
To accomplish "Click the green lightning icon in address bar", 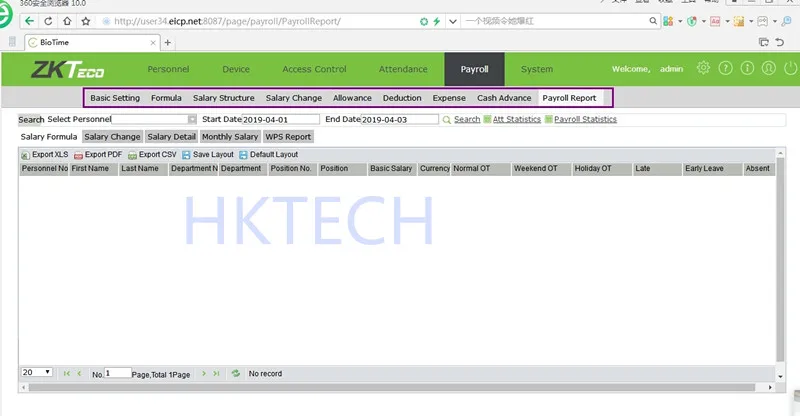I will click(437, 21).
